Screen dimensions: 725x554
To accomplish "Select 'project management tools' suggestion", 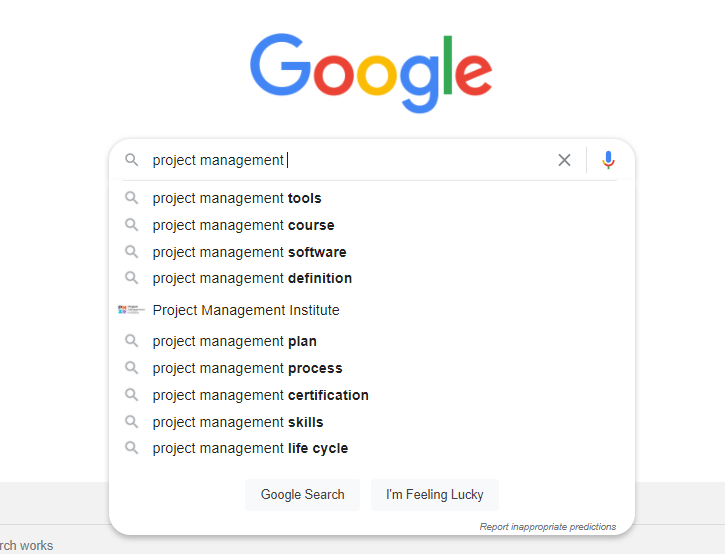I will click(x=237, y=198).
